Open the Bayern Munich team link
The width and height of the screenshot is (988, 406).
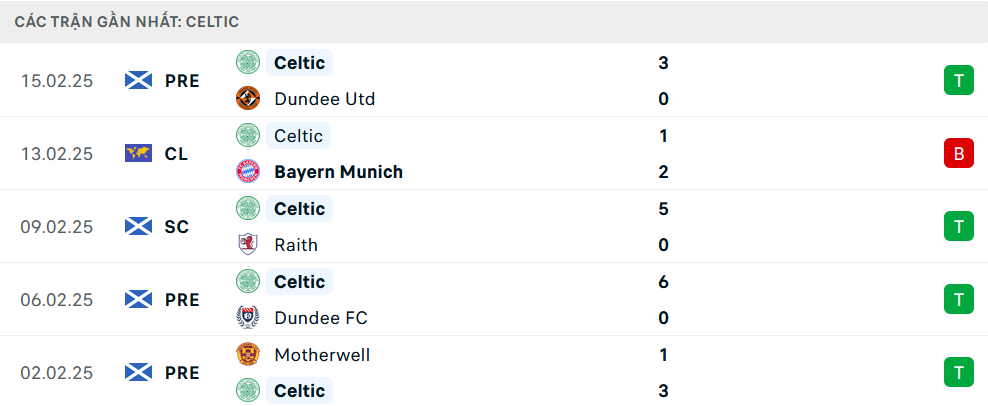click(338, 172)
